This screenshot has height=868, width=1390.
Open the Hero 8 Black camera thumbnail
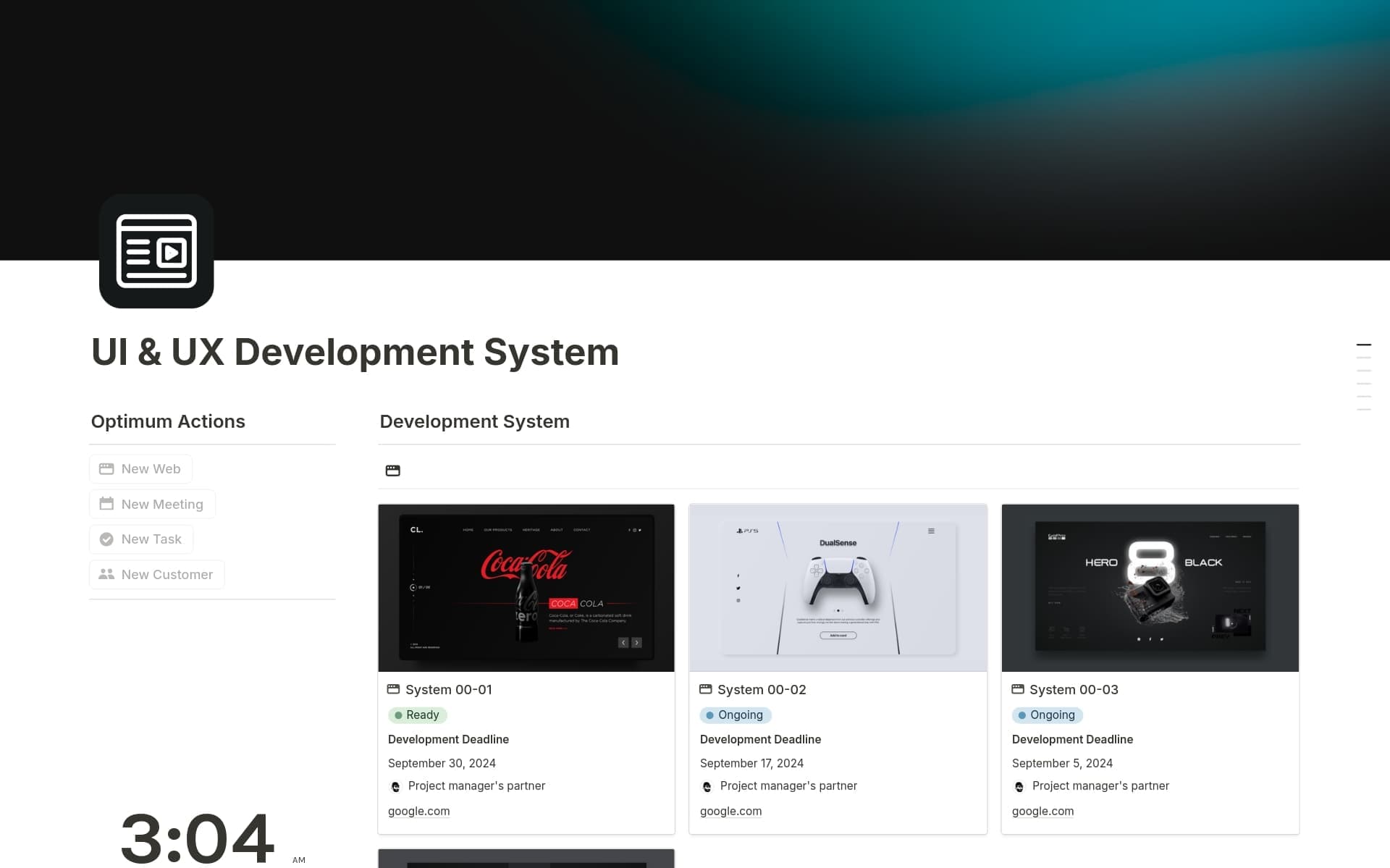point(1150,588)
